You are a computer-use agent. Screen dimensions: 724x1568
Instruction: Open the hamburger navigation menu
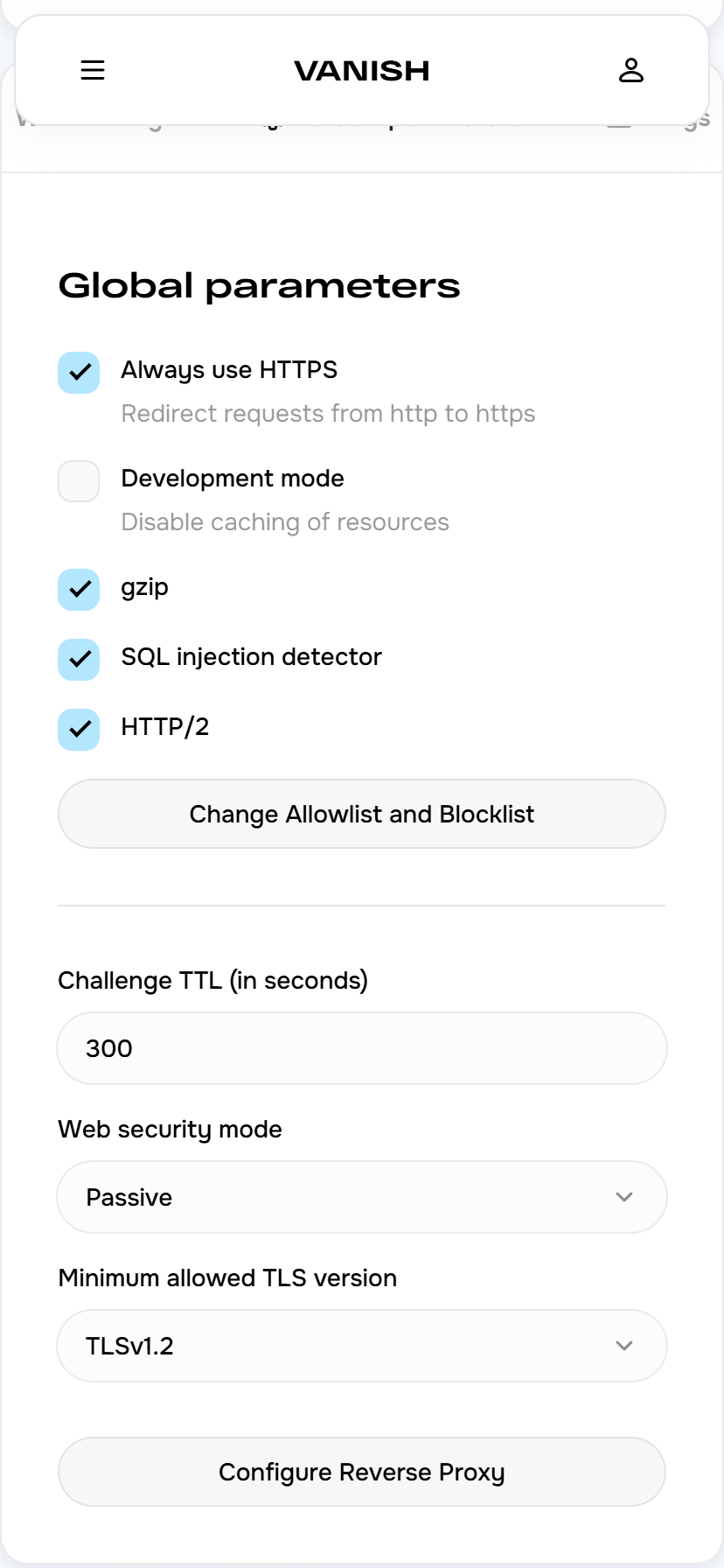[93, 70]
